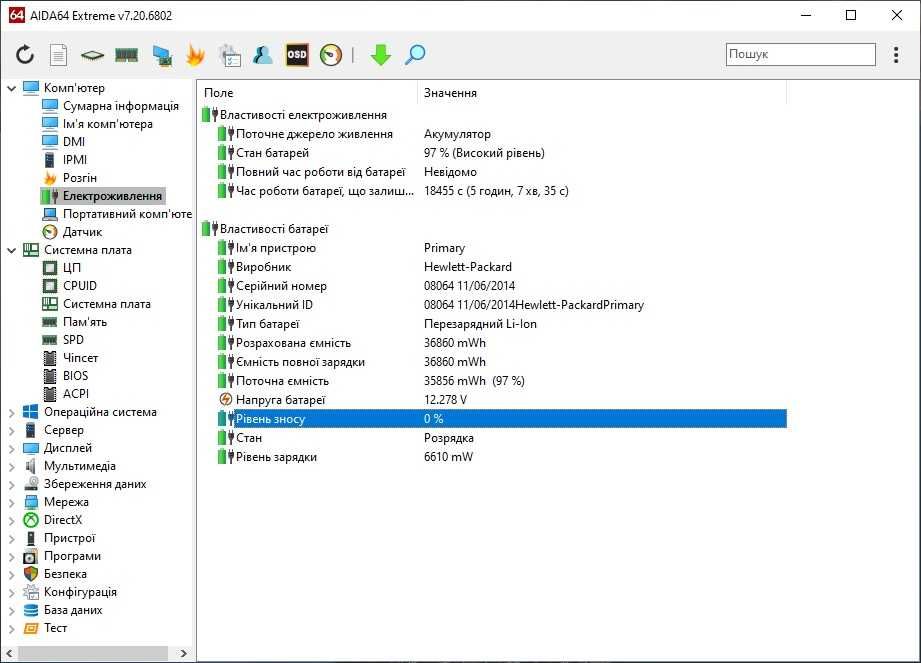The image size is (921, 663).
Task: Select the Тип батареї row
Action: pos(502,324)
